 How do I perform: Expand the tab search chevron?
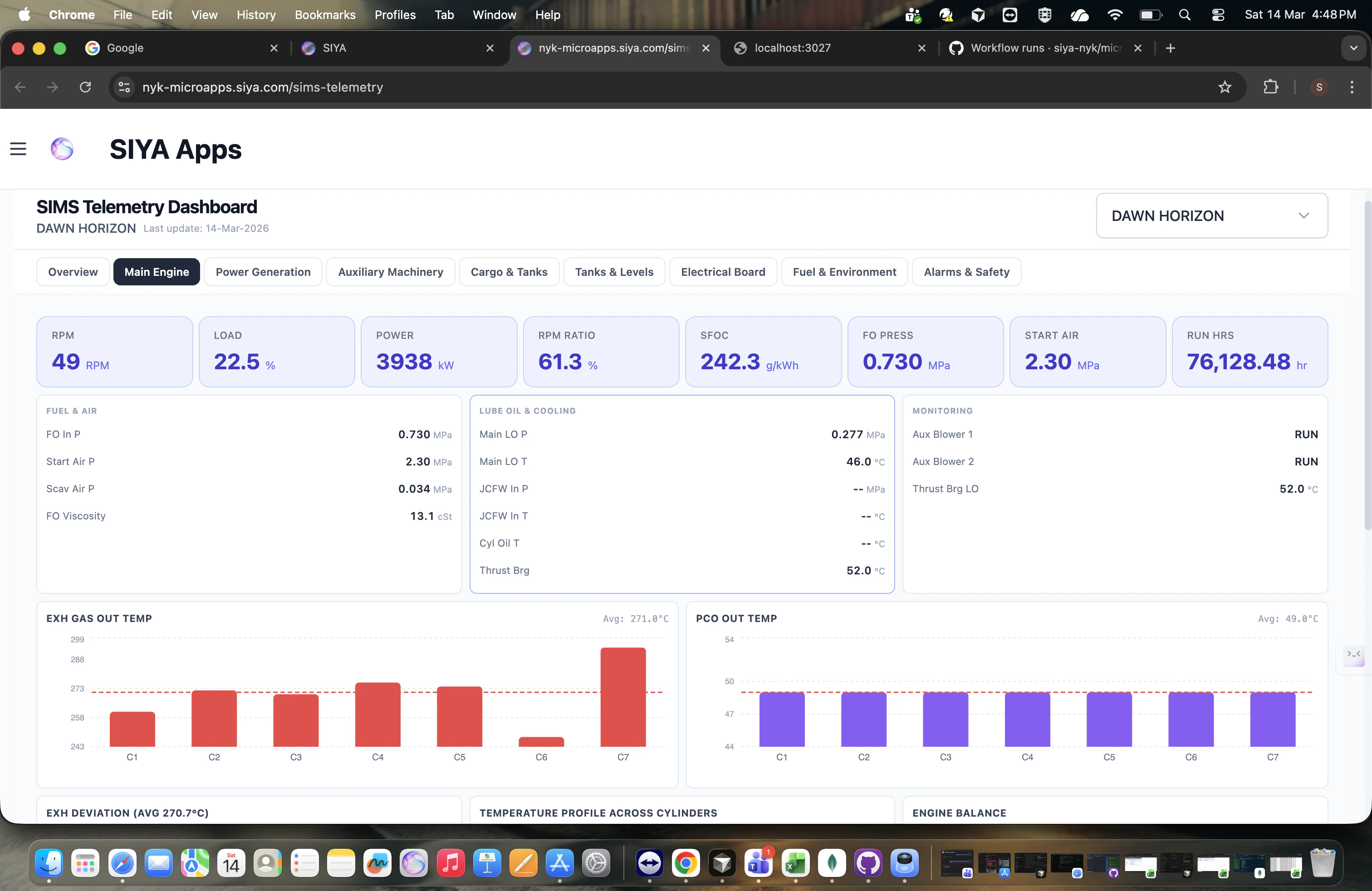1353,49
